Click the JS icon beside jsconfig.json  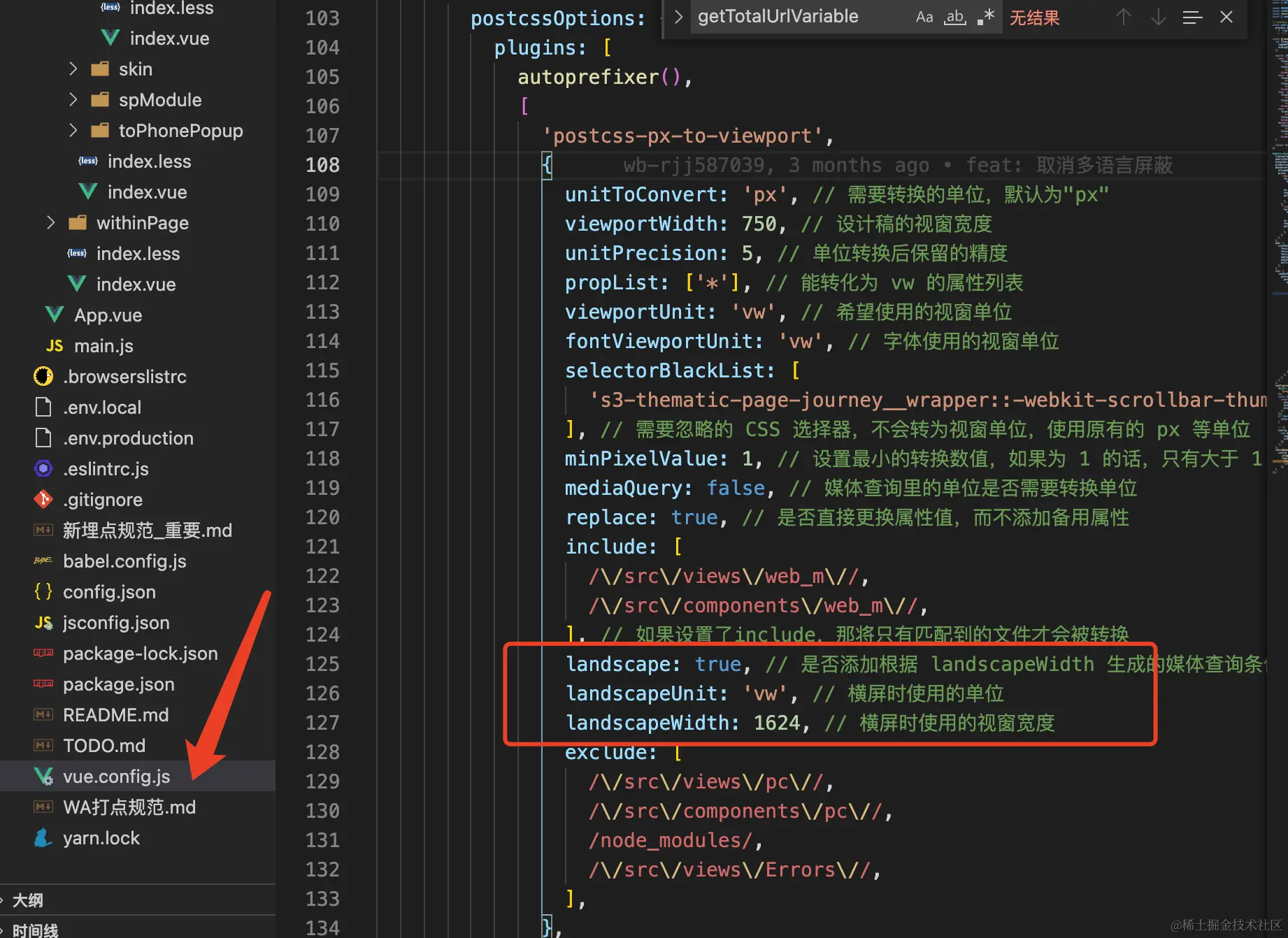coord(43,622)
